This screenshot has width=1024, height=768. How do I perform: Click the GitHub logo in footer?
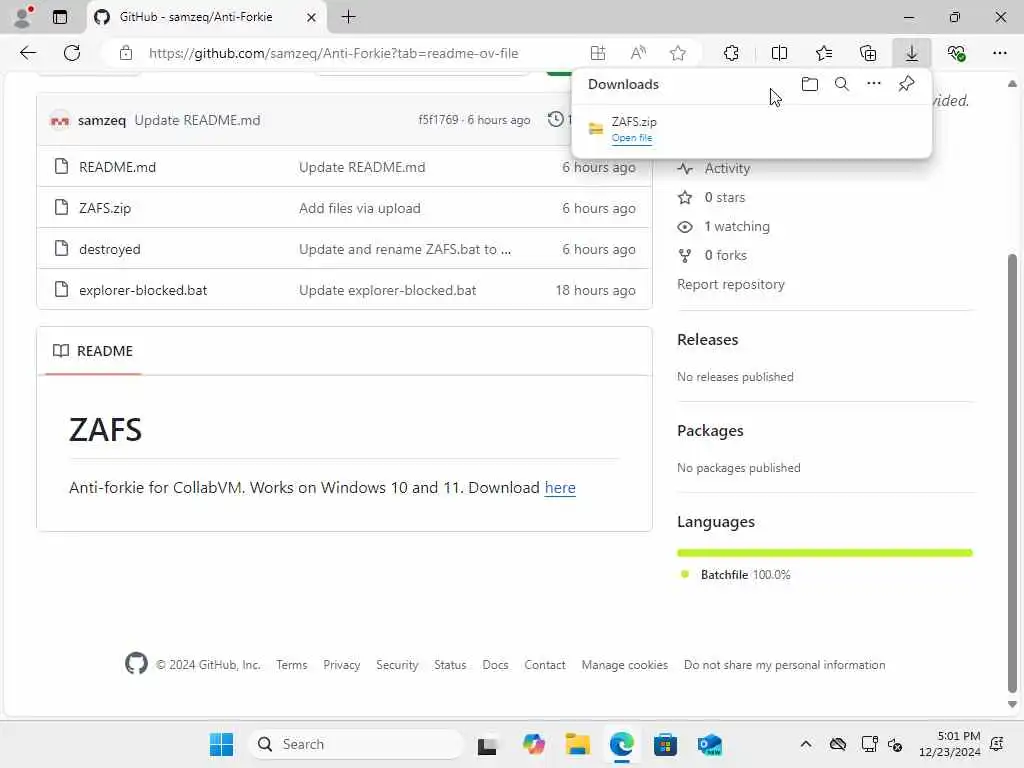coord(136,664)
